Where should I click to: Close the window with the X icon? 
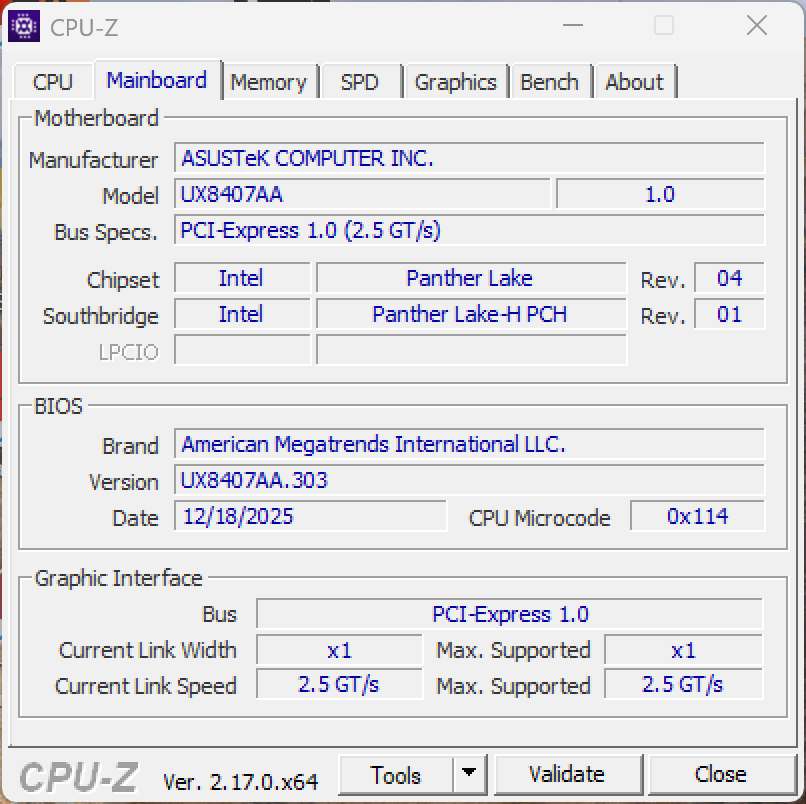coord(756,27)
